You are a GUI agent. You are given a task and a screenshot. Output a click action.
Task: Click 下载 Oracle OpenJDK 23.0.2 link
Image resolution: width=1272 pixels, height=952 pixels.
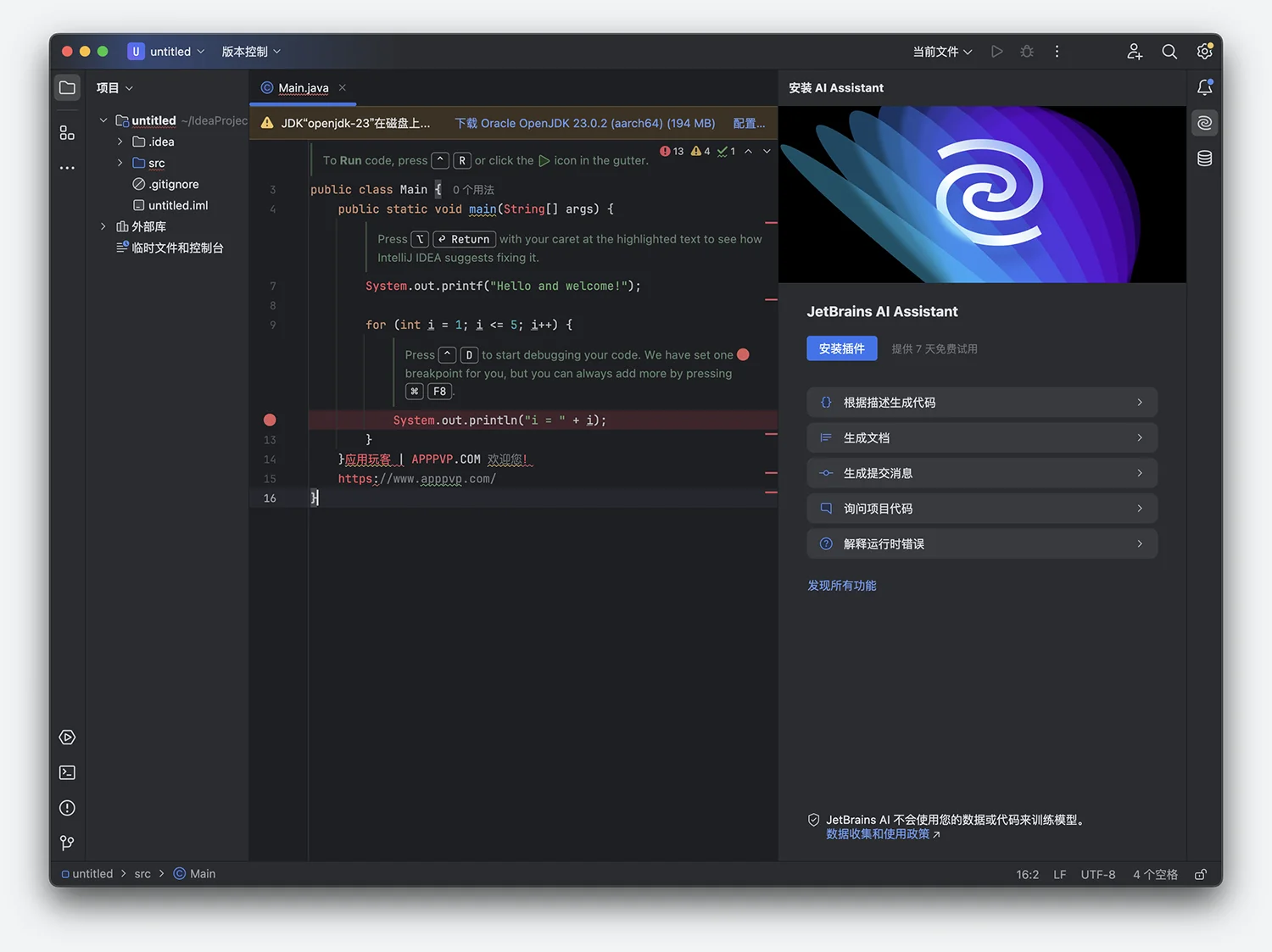click(585, 123)
